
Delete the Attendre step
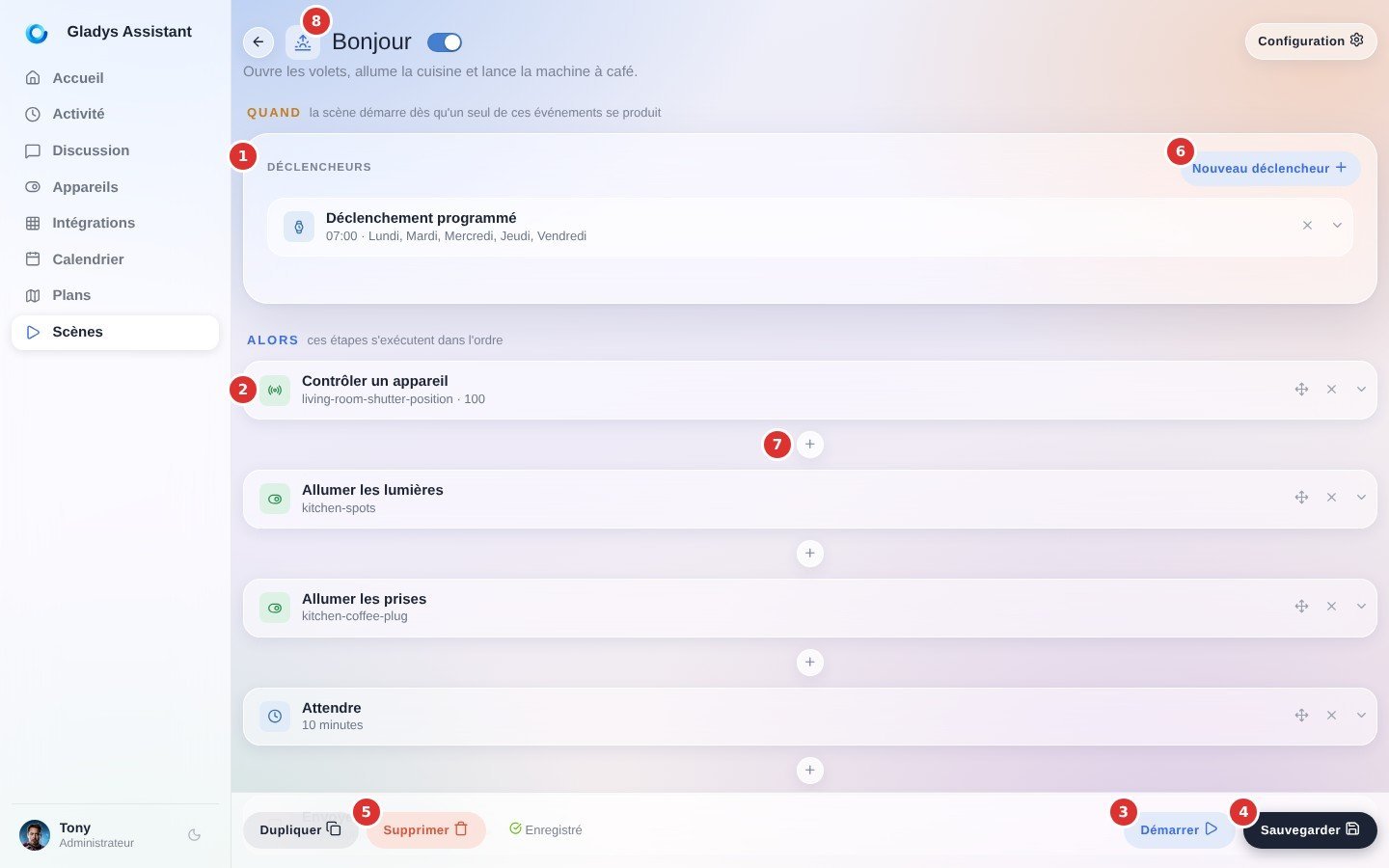1331,716
